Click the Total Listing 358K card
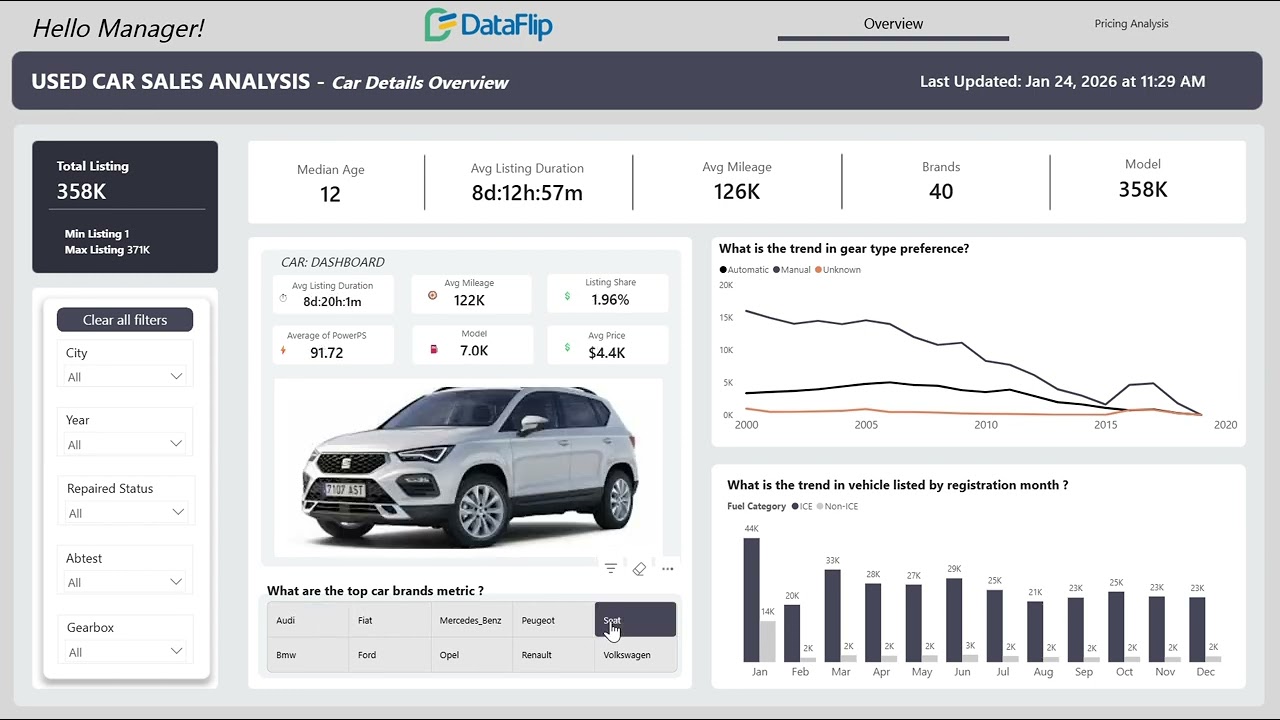 125,207
